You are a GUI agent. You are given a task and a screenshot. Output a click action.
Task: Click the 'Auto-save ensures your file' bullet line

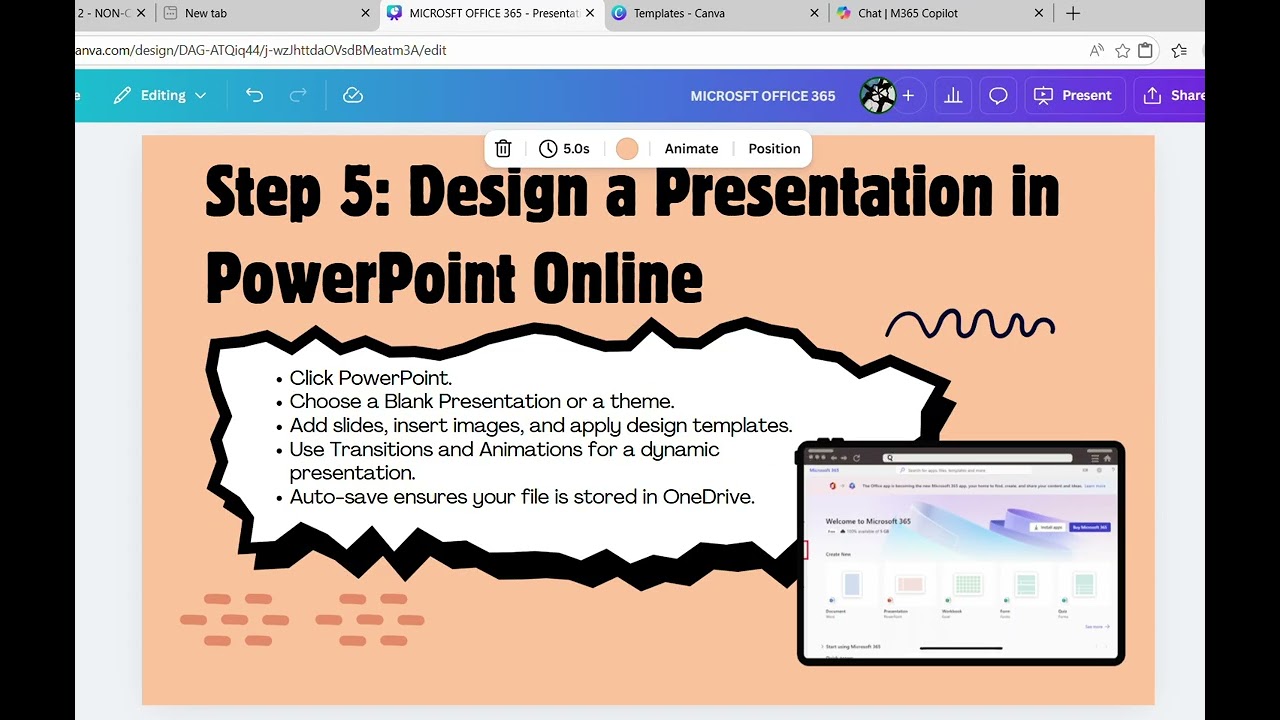[522, 497]
